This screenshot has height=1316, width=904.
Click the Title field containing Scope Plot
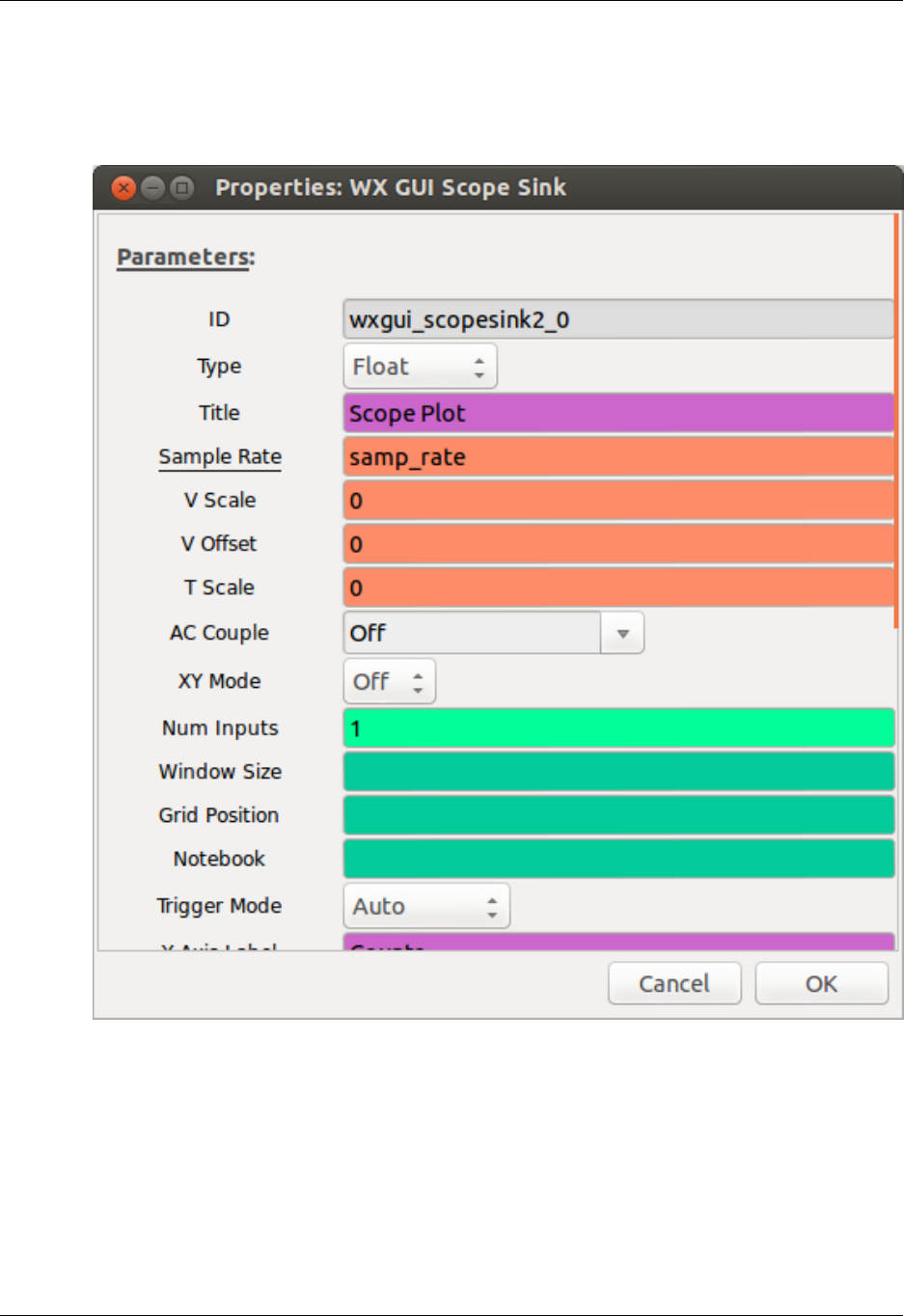coord(617,414)
